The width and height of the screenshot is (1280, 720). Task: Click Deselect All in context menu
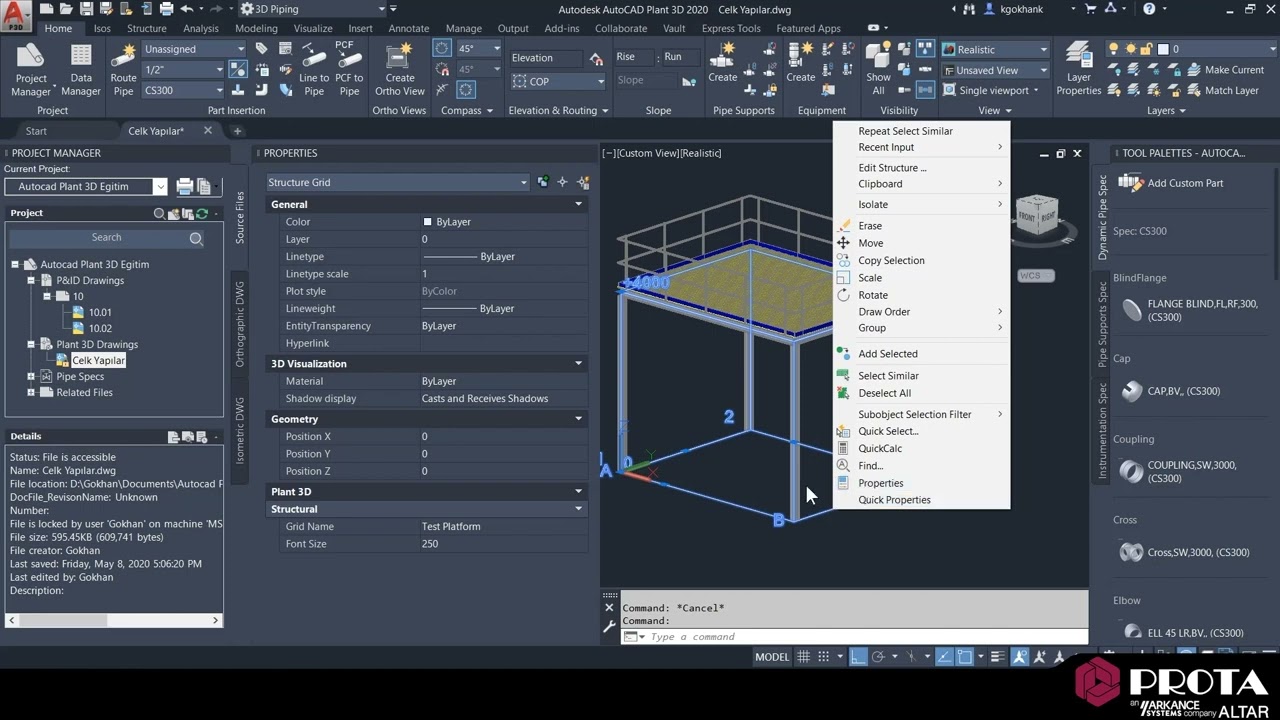884,393
